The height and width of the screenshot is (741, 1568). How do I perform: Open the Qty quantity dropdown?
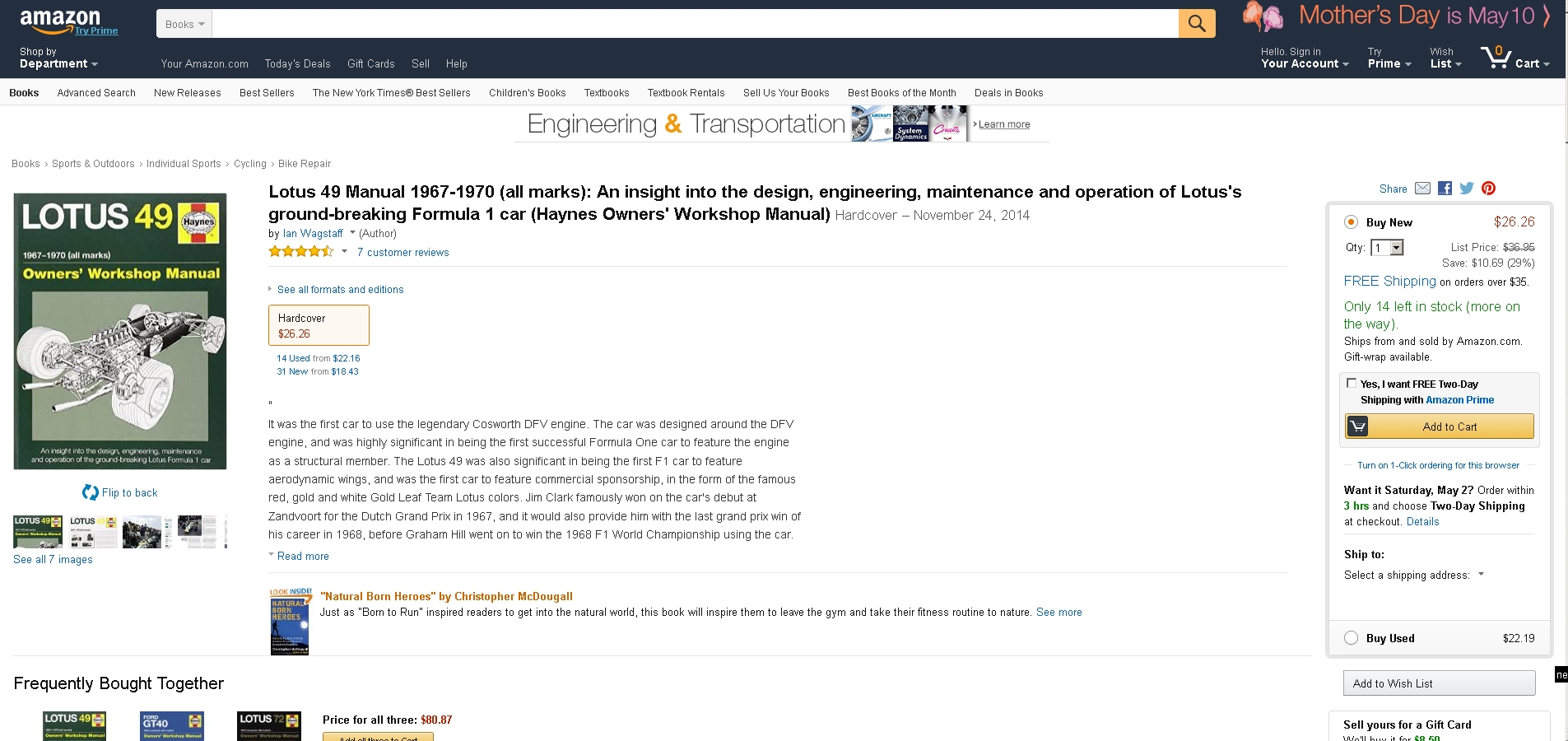pyautogui.click(x=1387, y=248)
